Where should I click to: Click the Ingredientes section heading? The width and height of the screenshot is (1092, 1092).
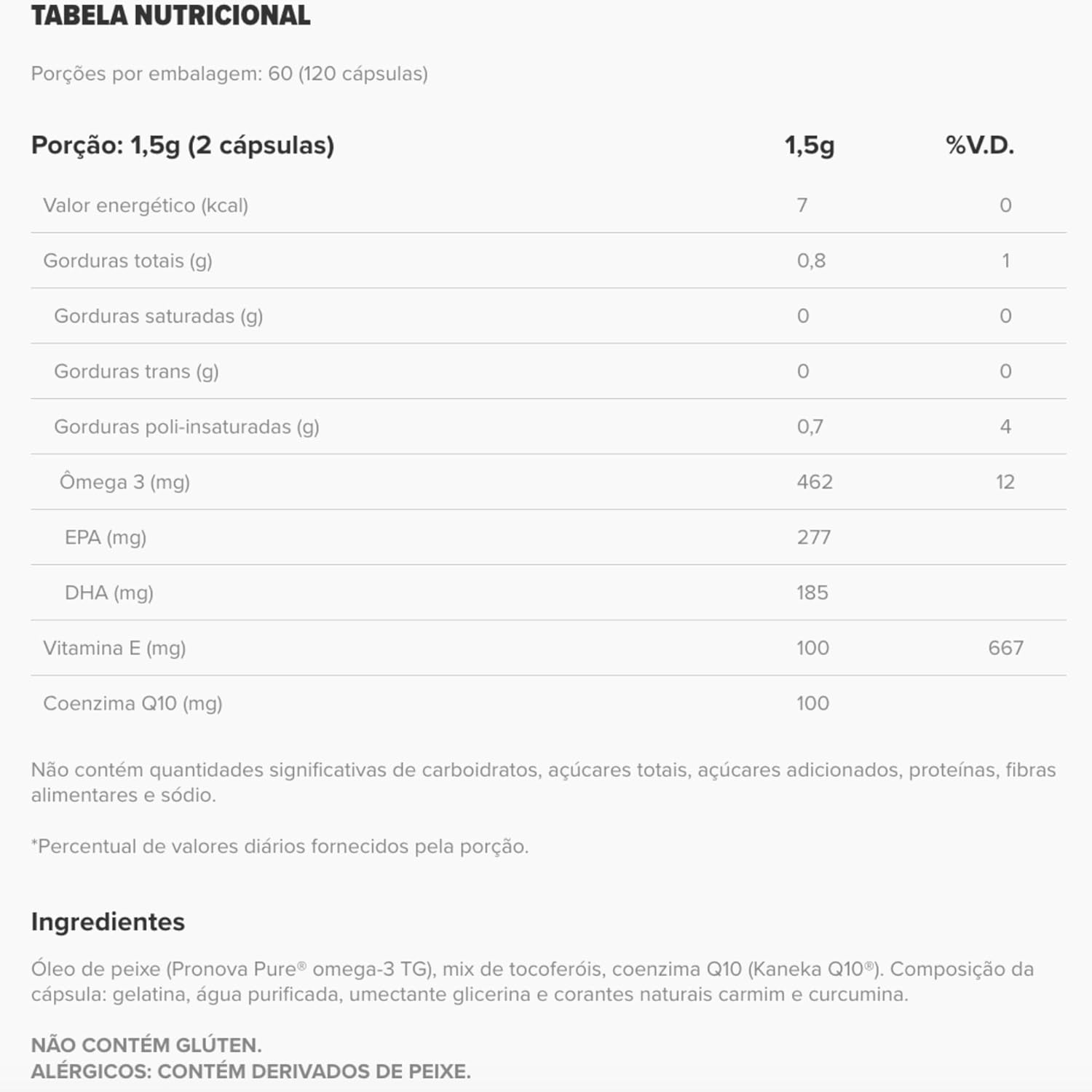click(108, 922)
